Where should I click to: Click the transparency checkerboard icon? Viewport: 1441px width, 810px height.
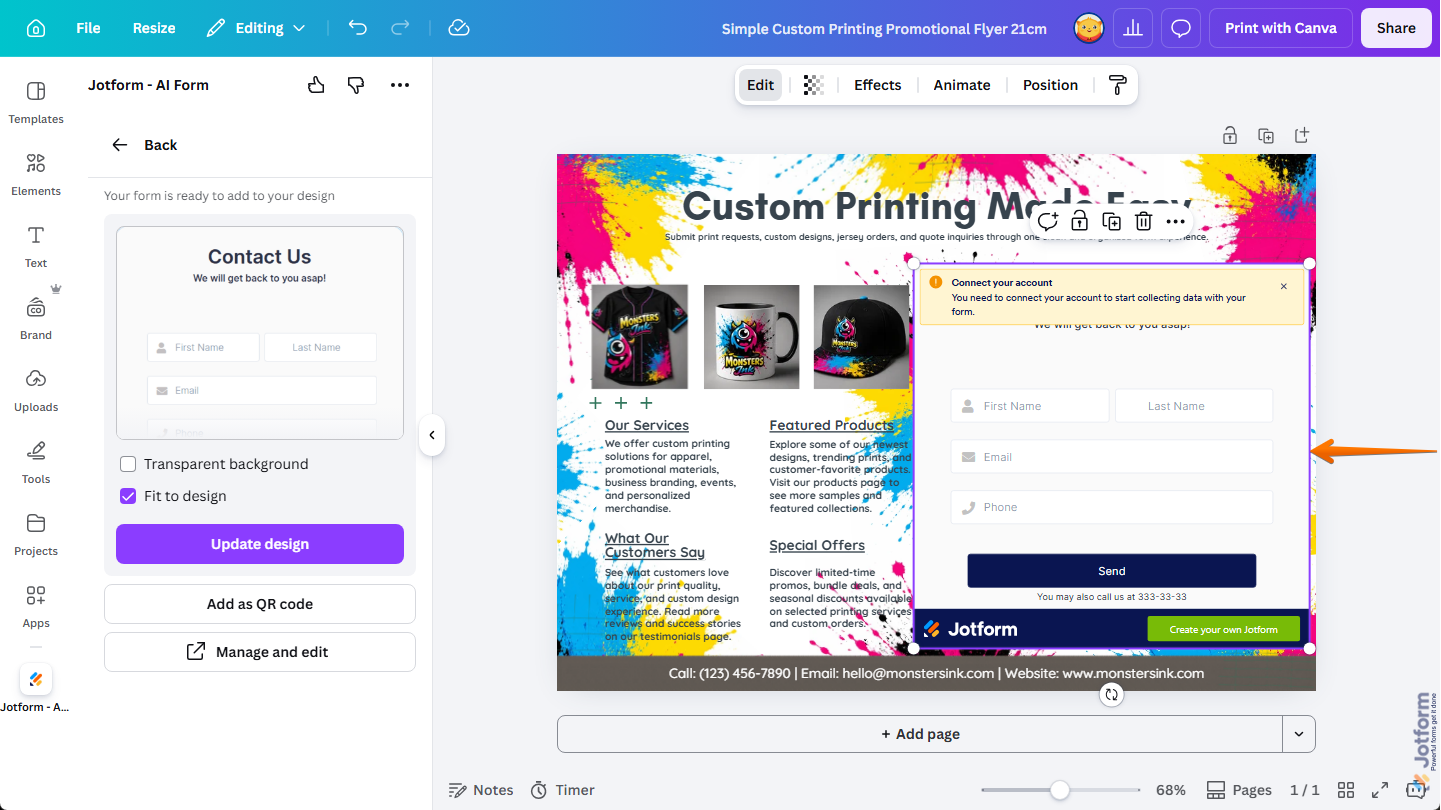tap(814, 85)
